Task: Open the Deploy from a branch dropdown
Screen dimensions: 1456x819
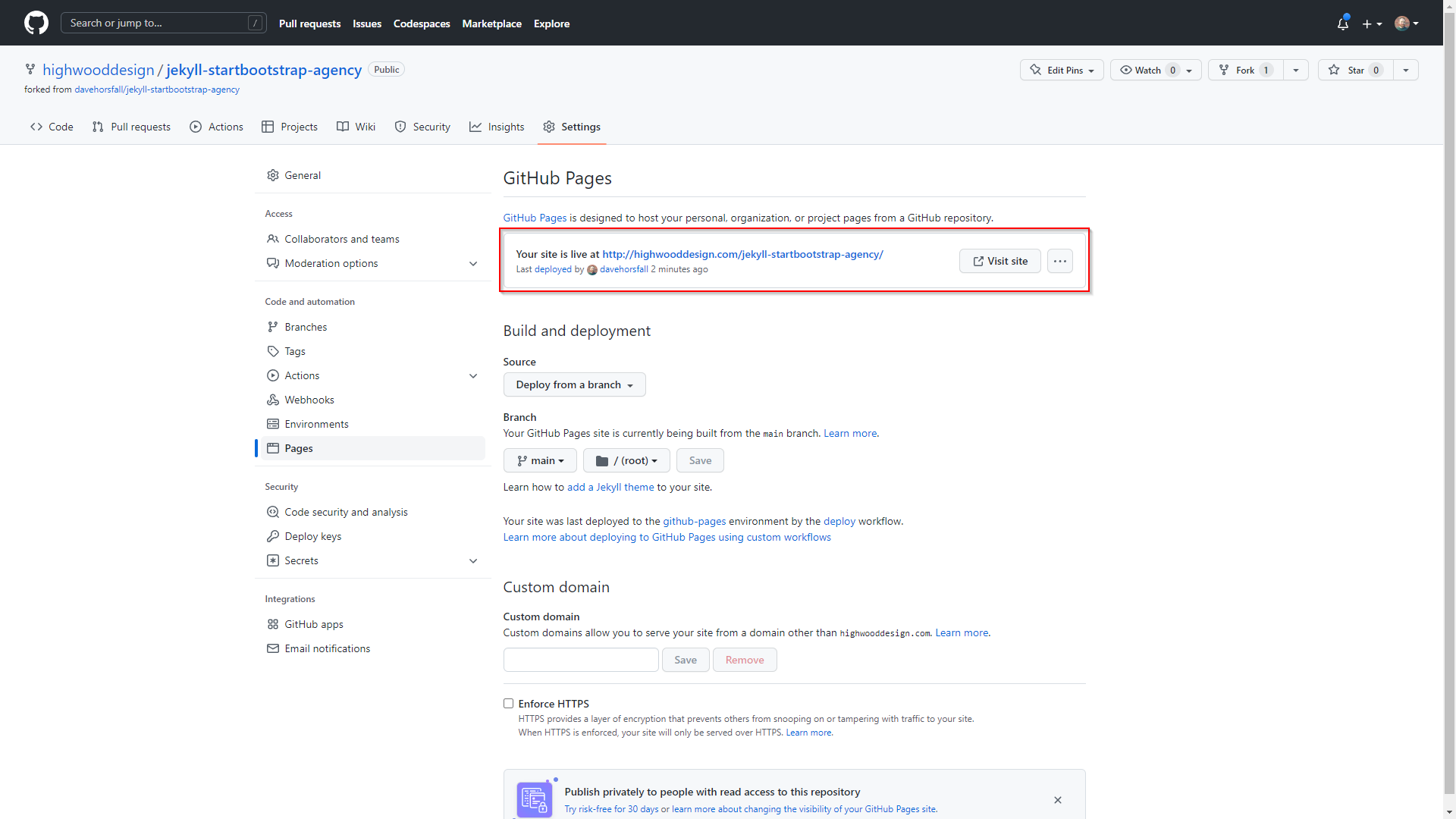Action: (x=574, y=384)
